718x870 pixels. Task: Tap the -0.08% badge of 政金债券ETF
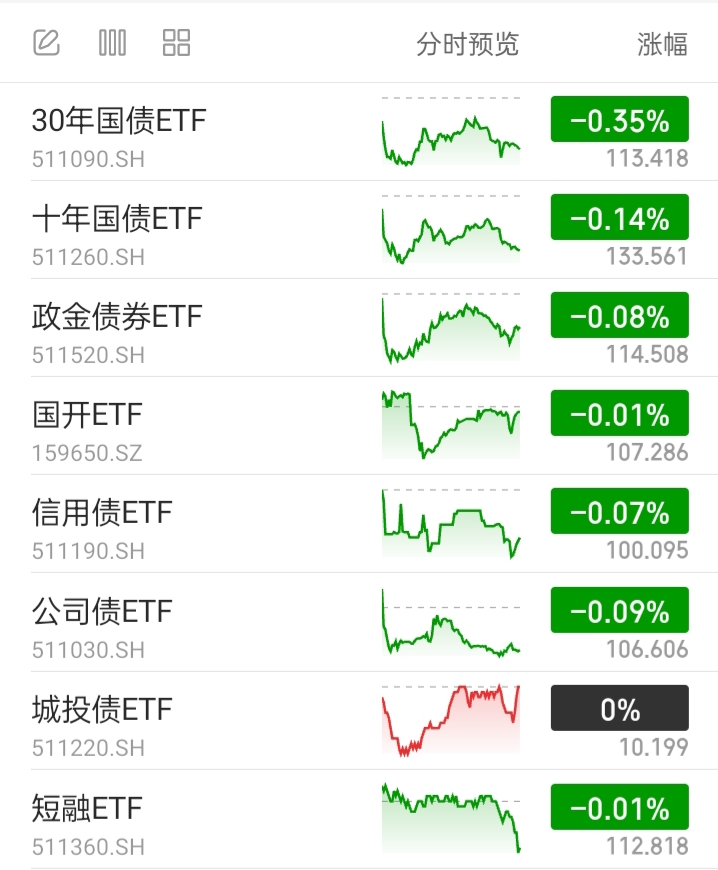620,315
